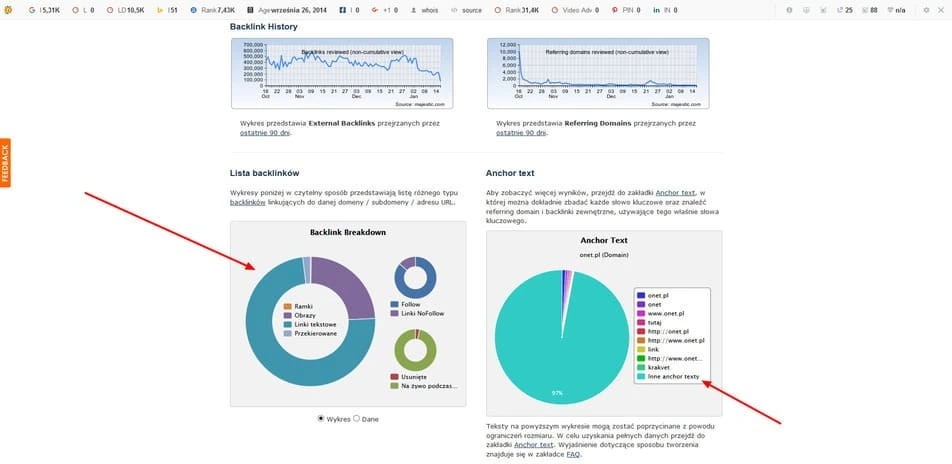Click the Google +1 counter icon
952x464 pixels.
tap(374, 10)
